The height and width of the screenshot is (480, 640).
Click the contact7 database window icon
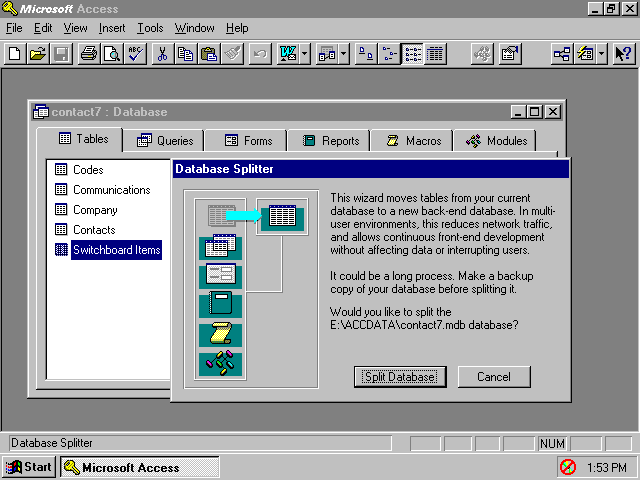click(x=41, y=112)
